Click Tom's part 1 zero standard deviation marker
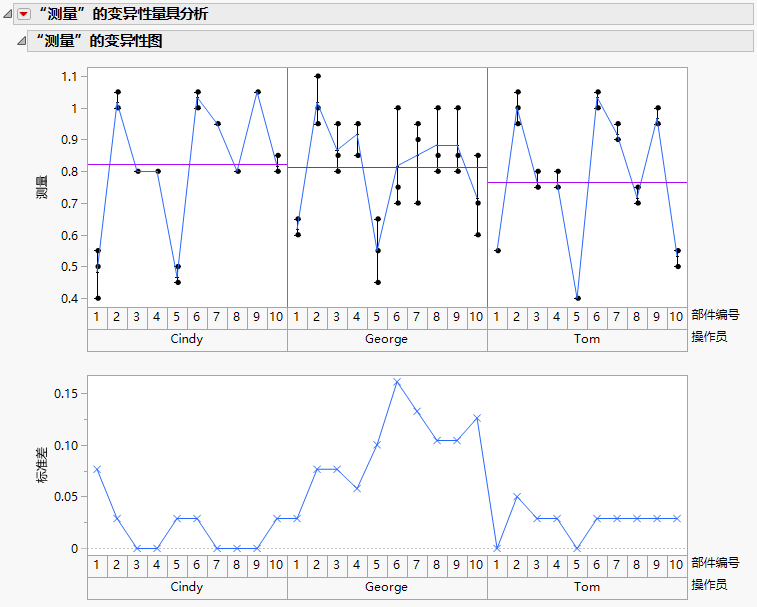This screenshot has height=607, width=757. (x=497, y=549)
